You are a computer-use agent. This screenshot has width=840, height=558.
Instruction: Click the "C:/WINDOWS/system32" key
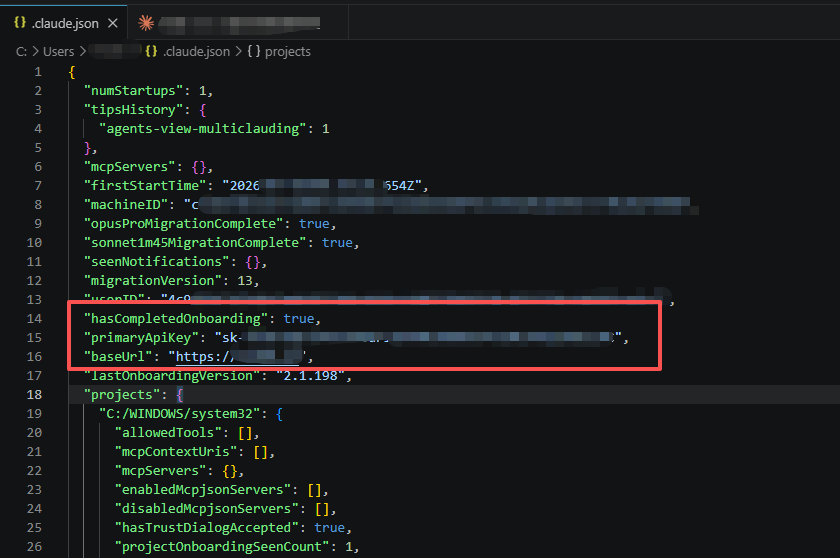point(179,414)
